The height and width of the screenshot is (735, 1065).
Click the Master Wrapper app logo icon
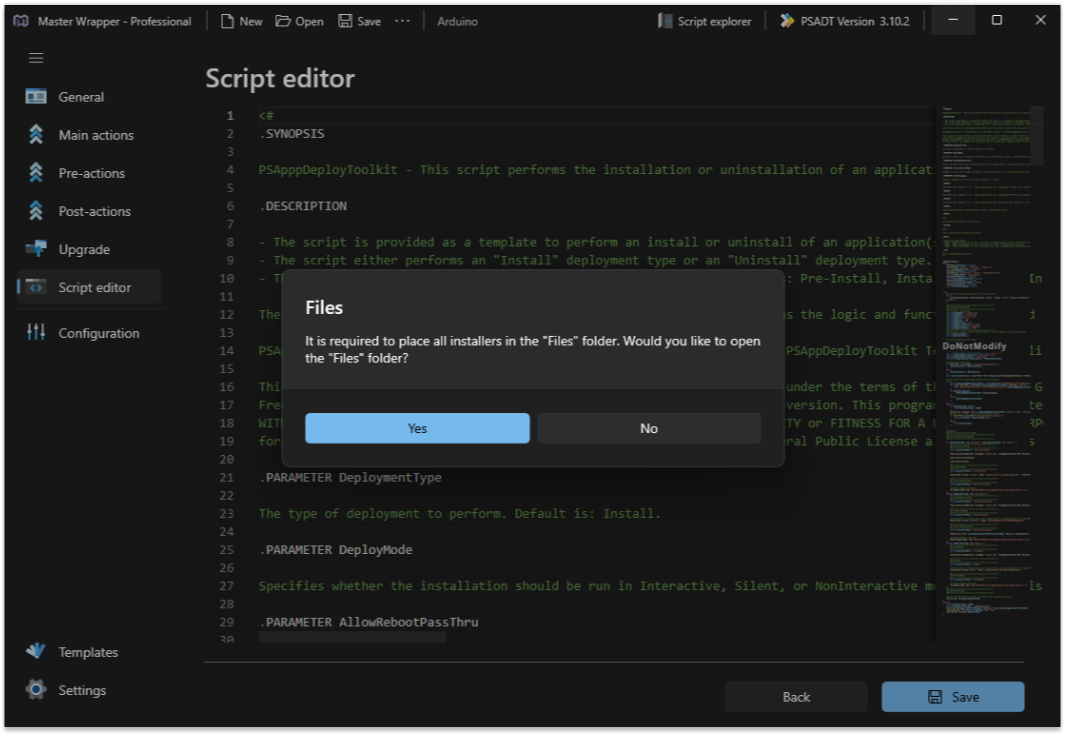pyautogui.click(x=21, y=21)
